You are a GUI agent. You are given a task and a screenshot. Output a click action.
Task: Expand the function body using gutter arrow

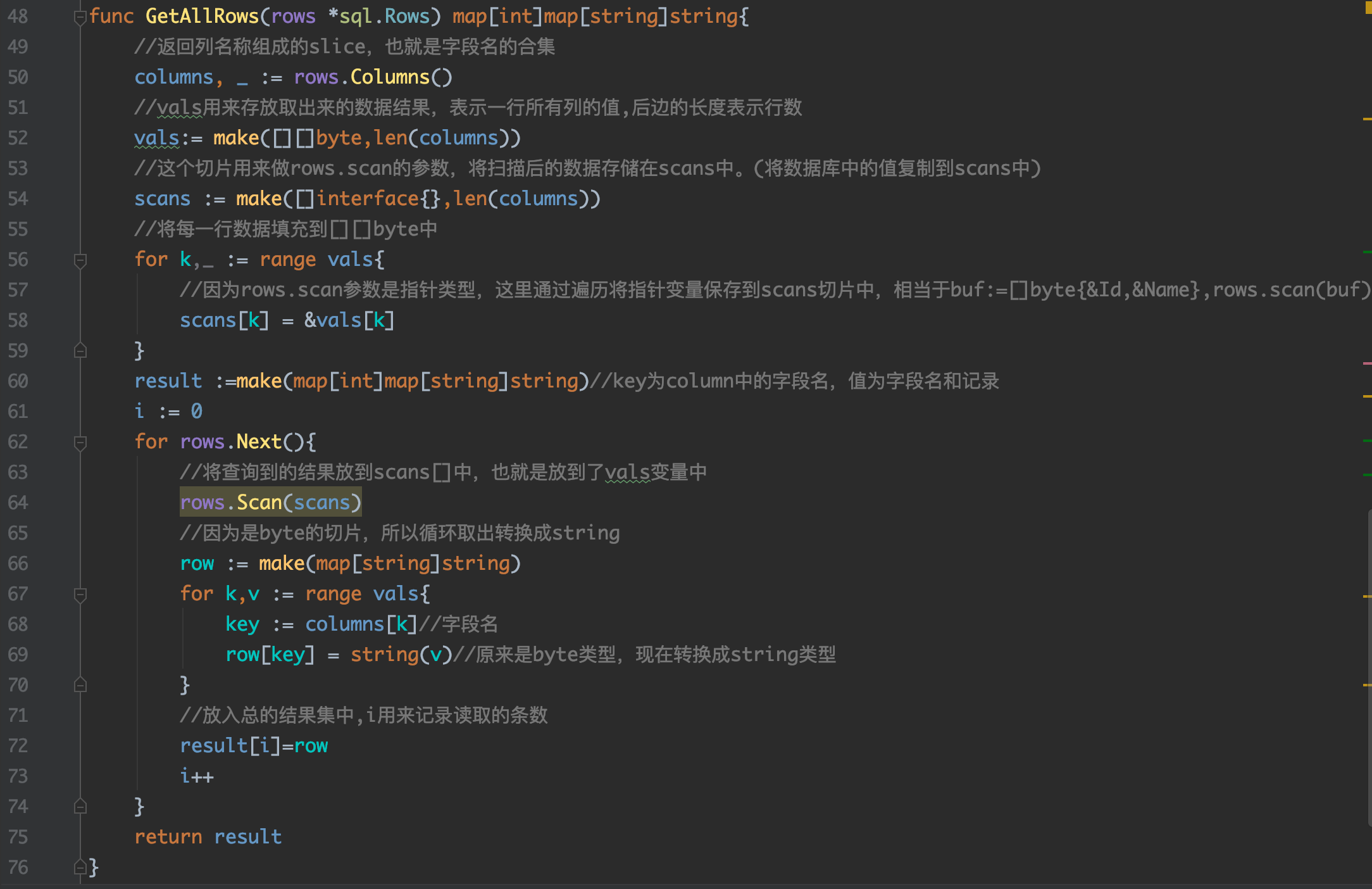click(x=79, y=16)
